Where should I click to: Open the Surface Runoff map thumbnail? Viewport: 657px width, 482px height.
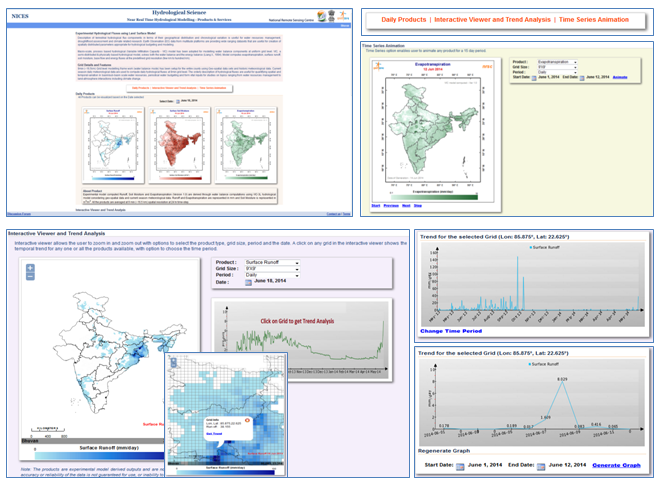(113, 145)
